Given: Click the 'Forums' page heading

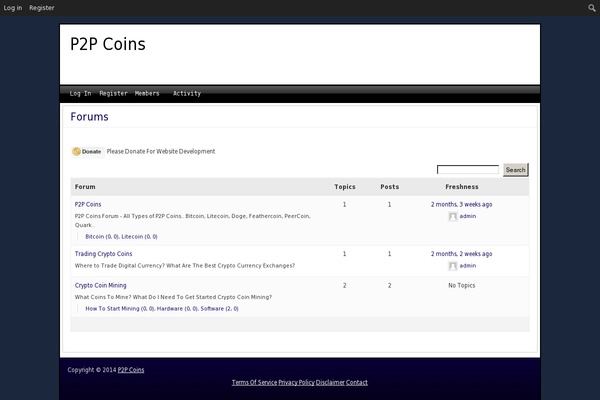Looking at the screenshot, I should (x=90, y=117).
